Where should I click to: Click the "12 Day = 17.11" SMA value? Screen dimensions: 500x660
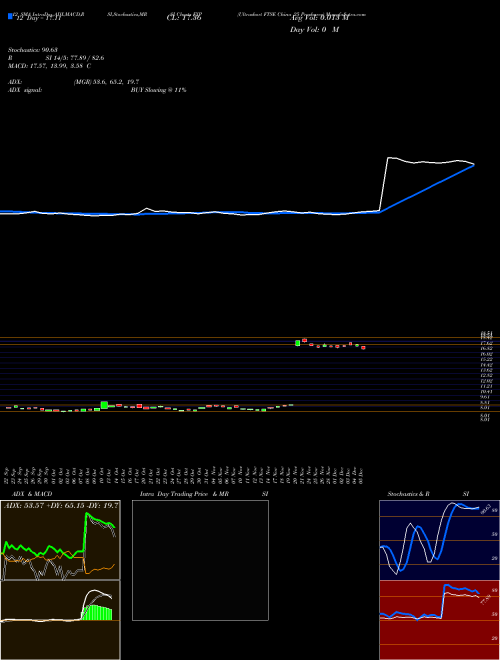click(38, 18)
